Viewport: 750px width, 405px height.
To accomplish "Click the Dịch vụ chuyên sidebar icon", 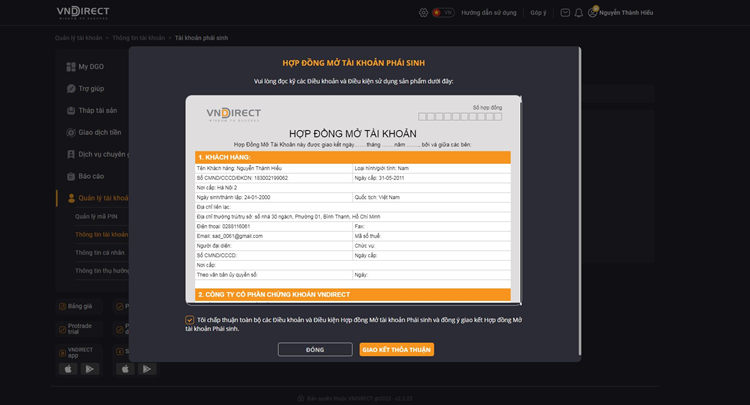I will (x=71, y=154).
